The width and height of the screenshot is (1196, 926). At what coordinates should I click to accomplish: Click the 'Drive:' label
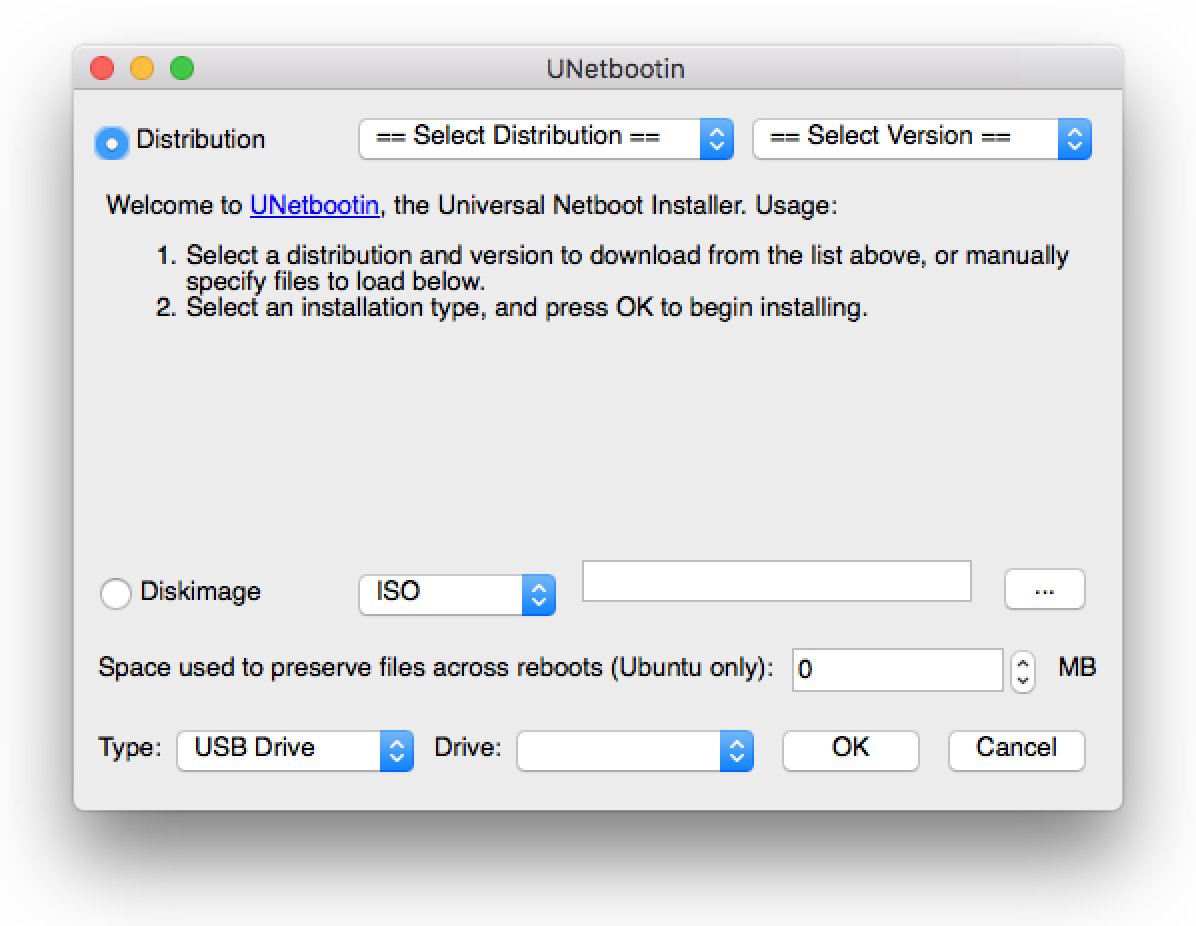click(468, 747)
